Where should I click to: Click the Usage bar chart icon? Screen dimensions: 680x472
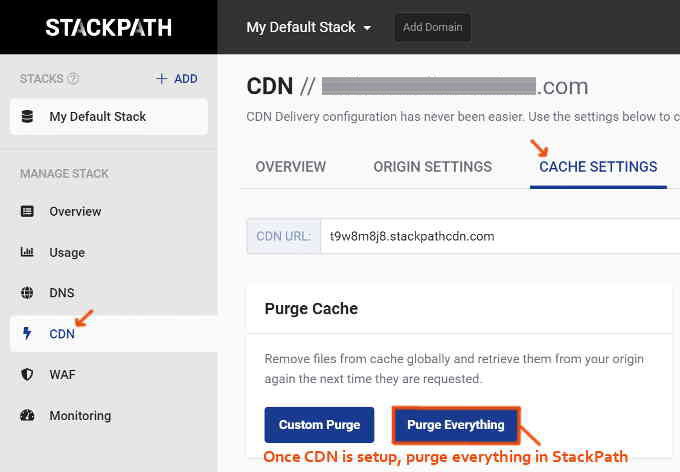pos(27,252)
